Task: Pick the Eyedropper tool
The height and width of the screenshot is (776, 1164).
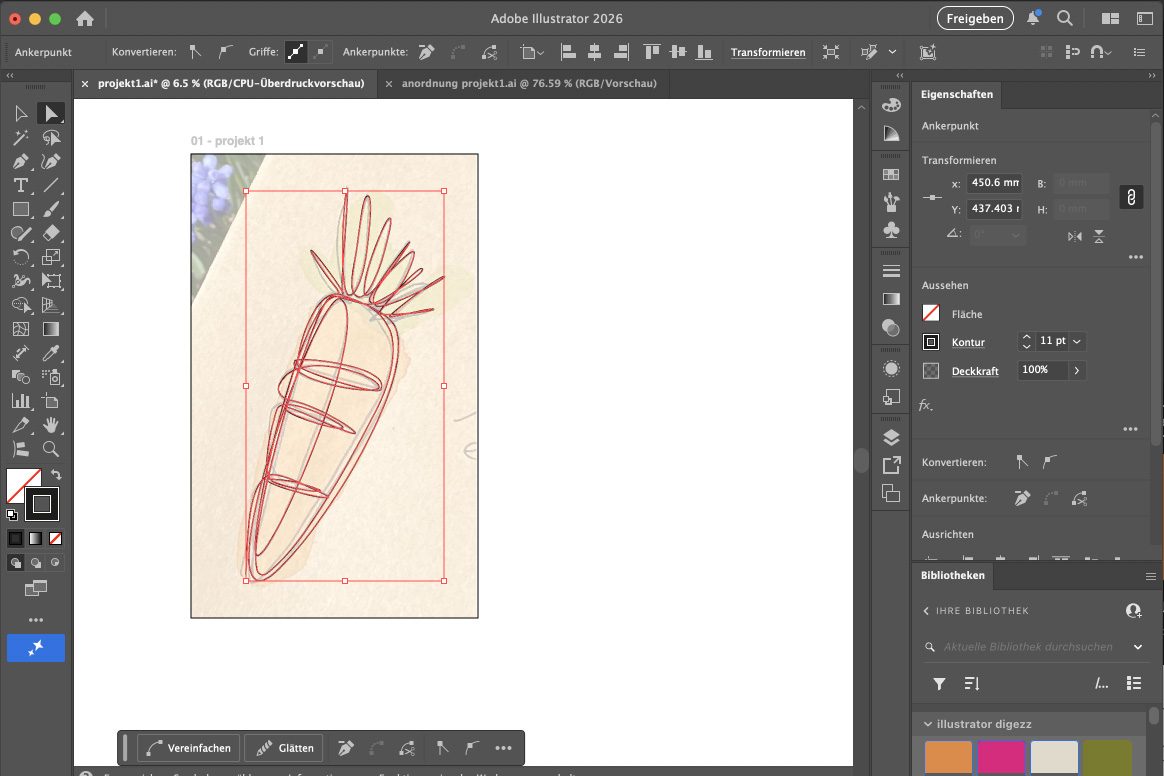Action: (x=52, y=354)
